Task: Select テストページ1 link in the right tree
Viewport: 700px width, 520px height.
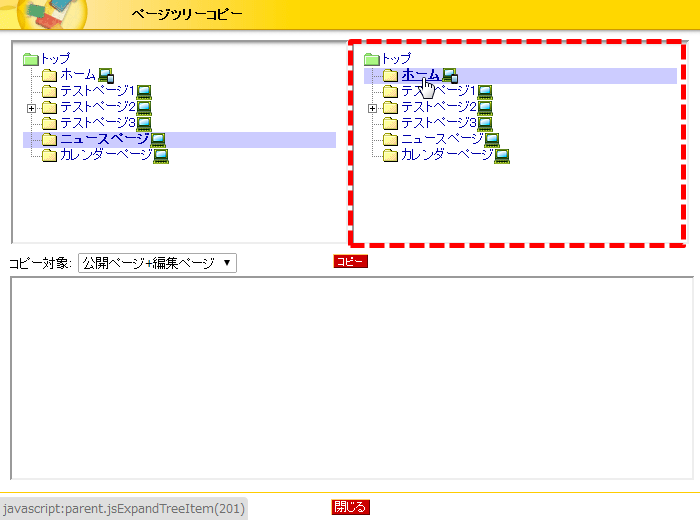Action: pyautogui.click(x=438, y=91)
